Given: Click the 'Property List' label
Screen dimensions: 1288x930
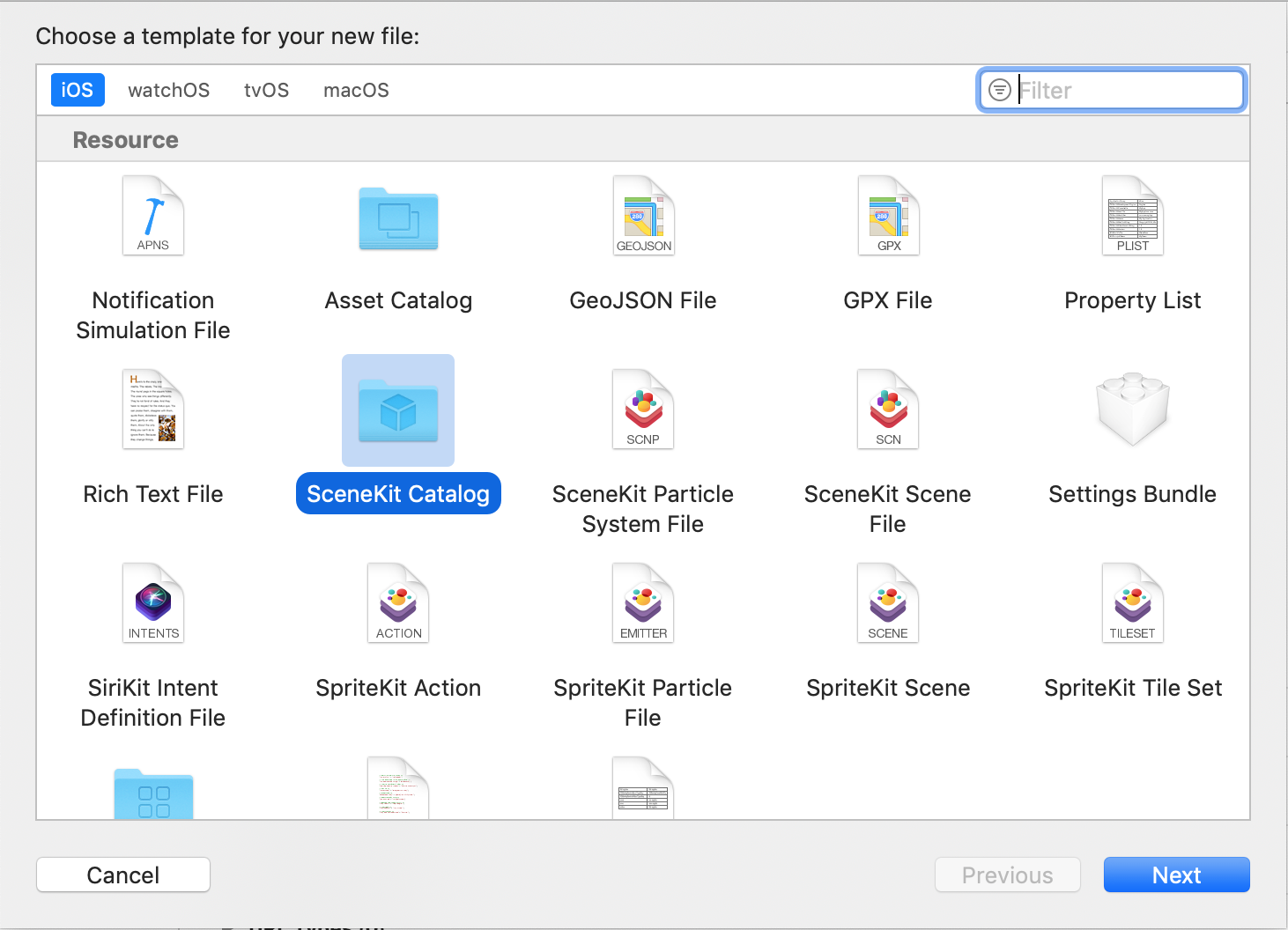Looking at the screenshot, I should [1133, 301].
